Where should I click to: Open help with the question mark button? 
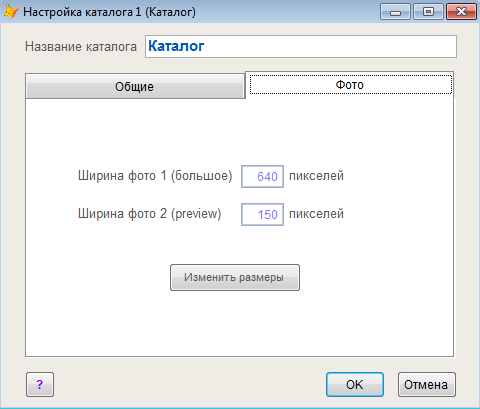(x=40, y=384)
